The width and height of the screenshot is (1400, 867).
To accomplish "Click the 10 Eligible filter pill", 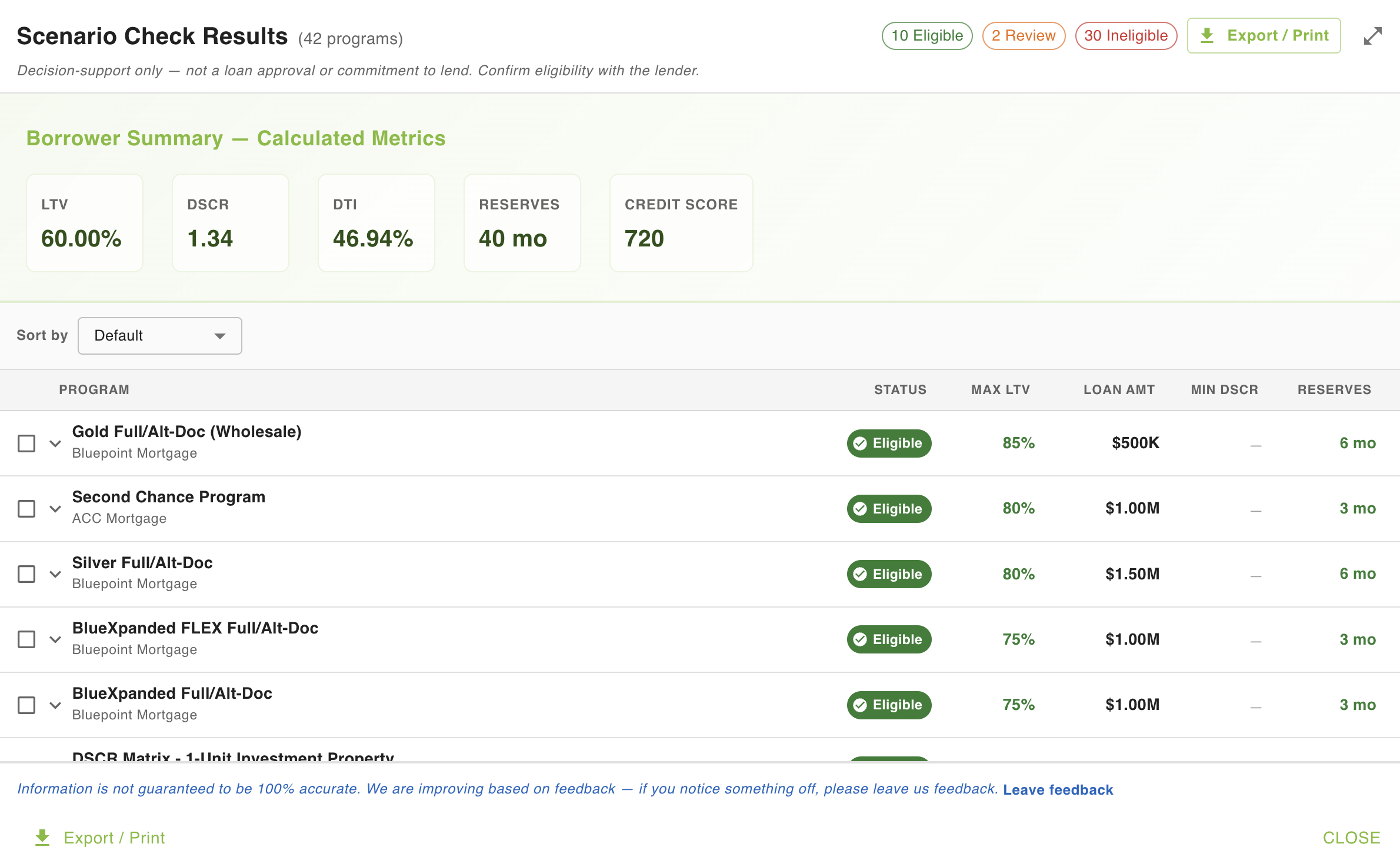I will click(x=926, y=35).
